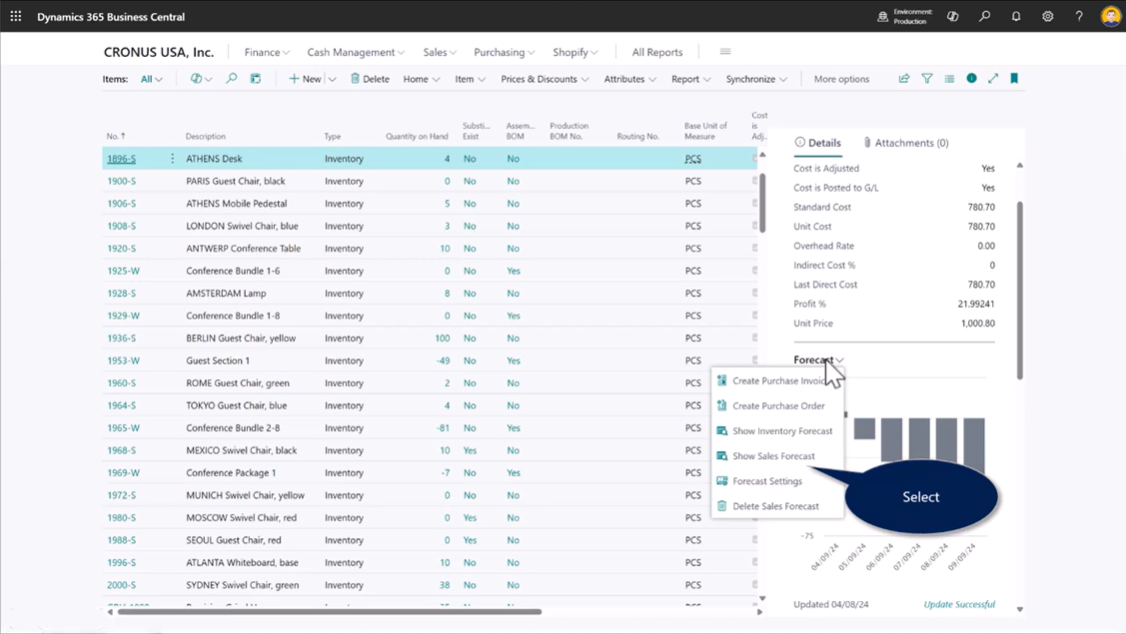Open the Analyze list view icon
The height and width of the screenshot is (634, 1126).
[949, 78]
